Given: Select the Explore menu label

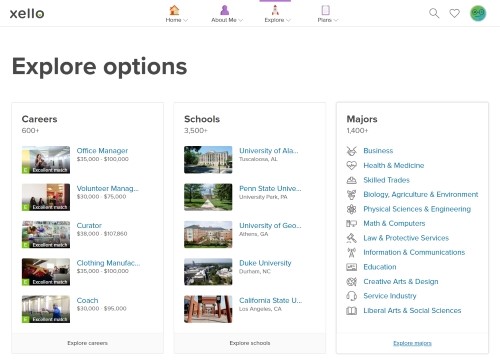Looking at the screenshot, I should (274, 20).
